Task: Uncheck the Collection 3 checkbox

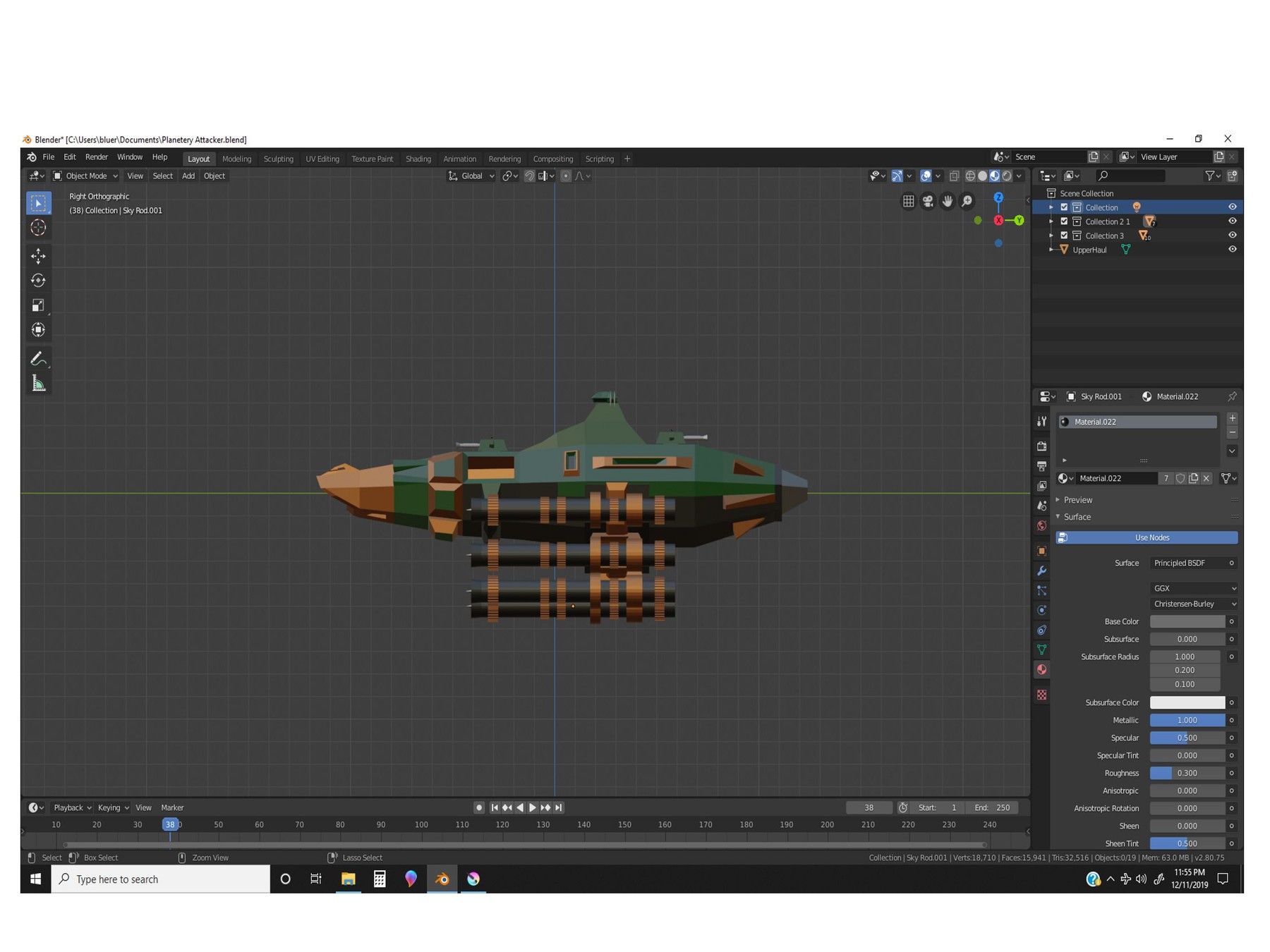Action: pos(1064,236)
